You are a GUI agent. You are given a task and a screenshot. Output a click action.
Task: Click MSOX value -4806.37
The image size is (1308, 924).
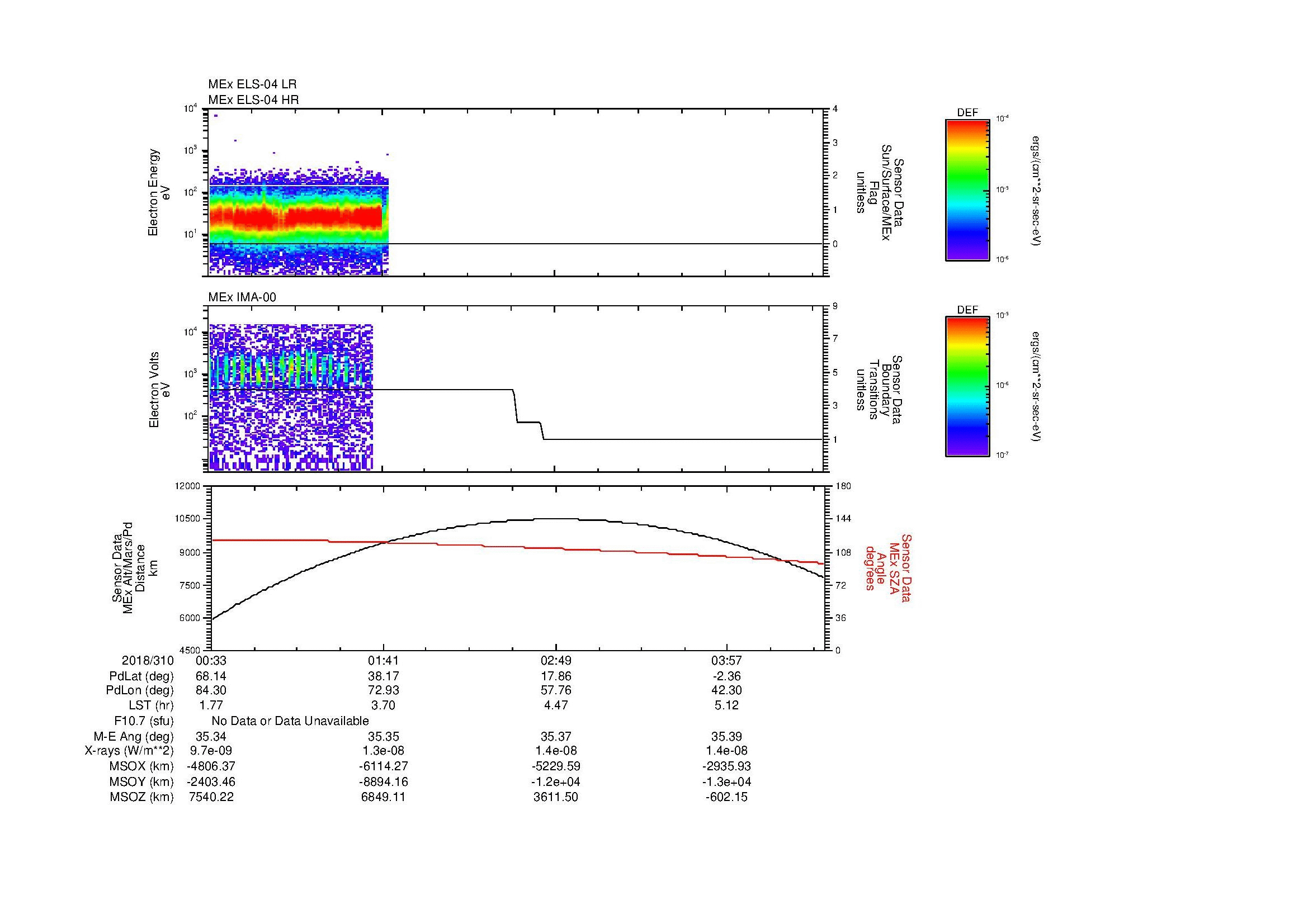pos(211,766)
